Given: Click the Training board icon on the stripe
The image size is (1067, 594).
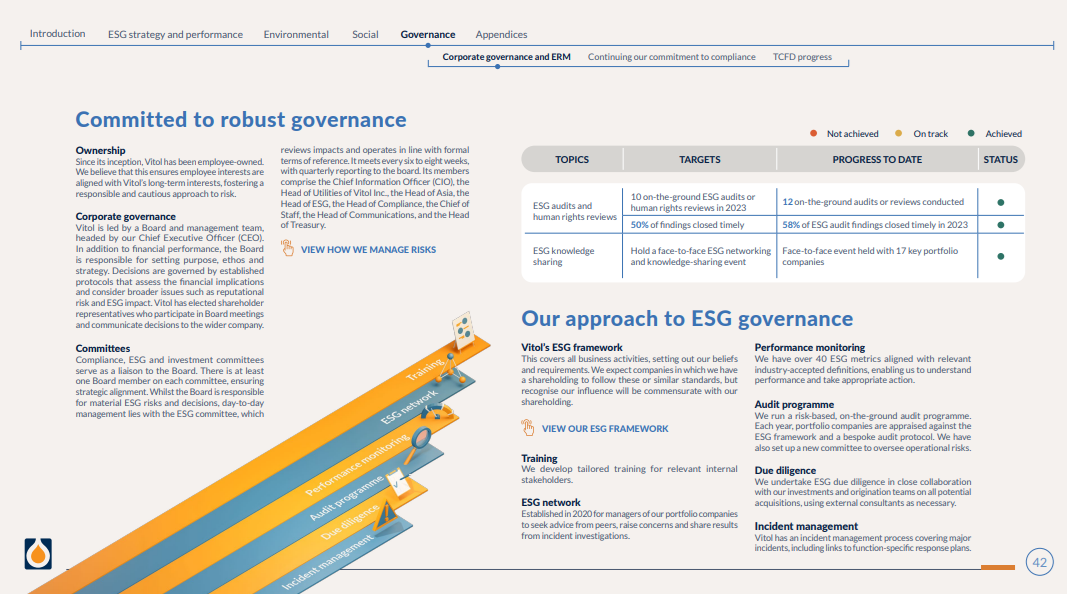Looking at the screenshot, I should 463,330.
